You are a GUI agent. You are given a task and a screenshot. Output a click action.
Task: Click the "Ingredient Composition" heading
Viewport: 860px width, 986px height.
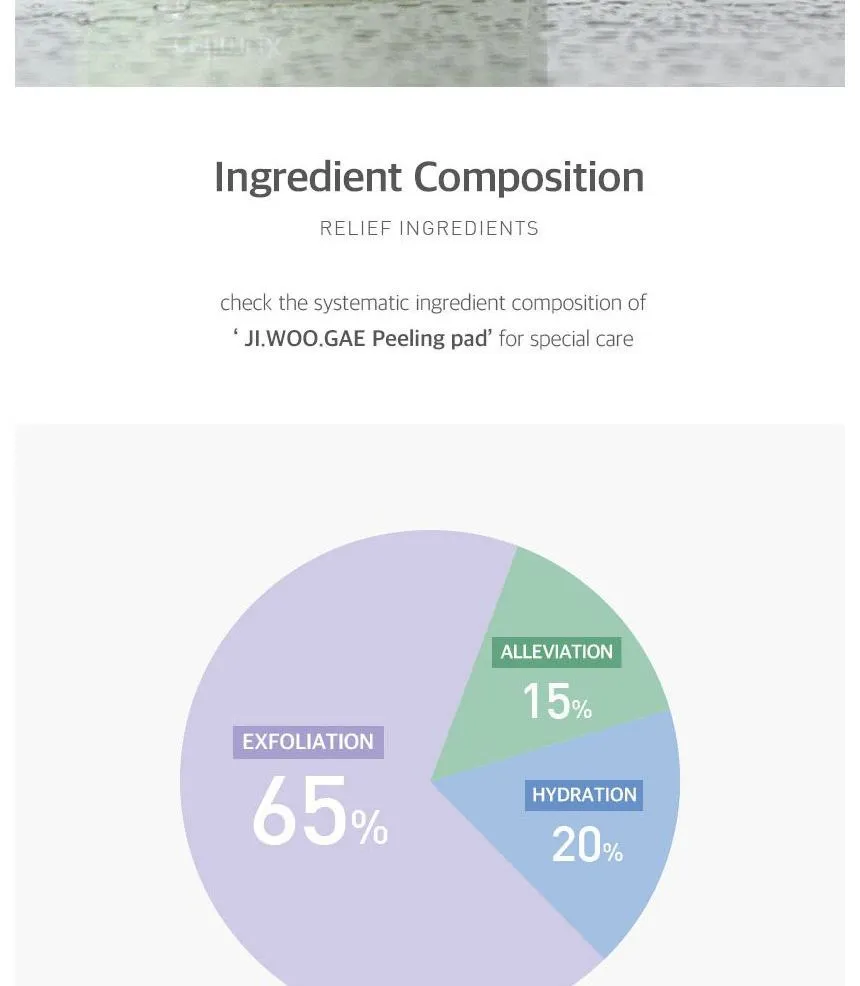(x=429, y=177)
